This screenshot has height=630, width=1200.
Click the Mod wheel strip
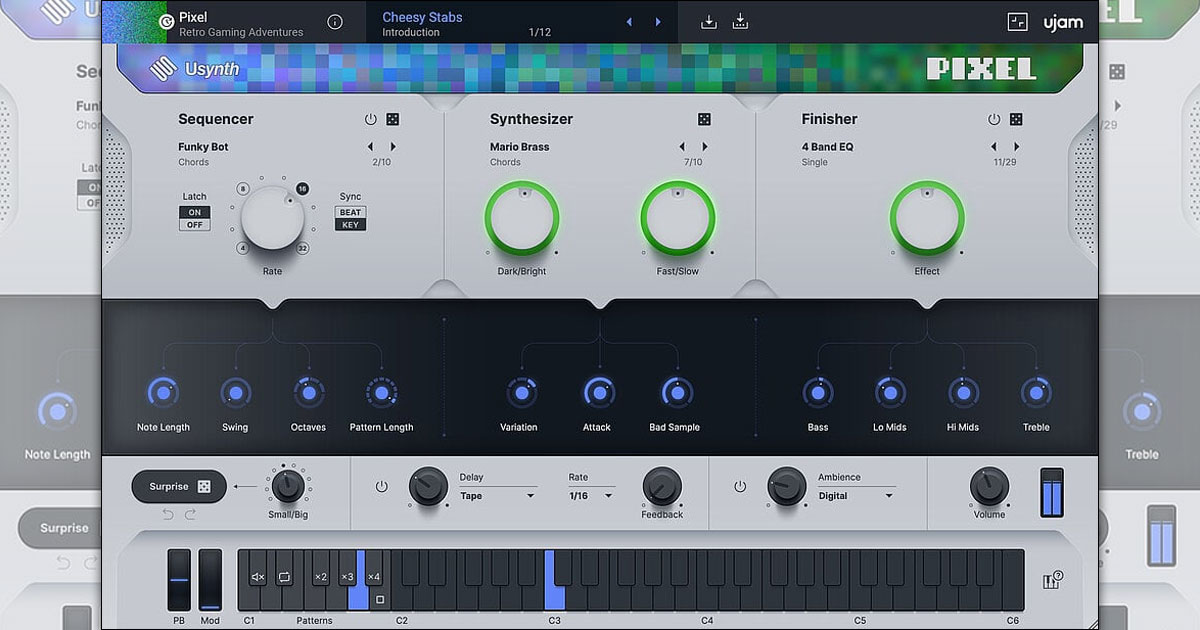210,579
